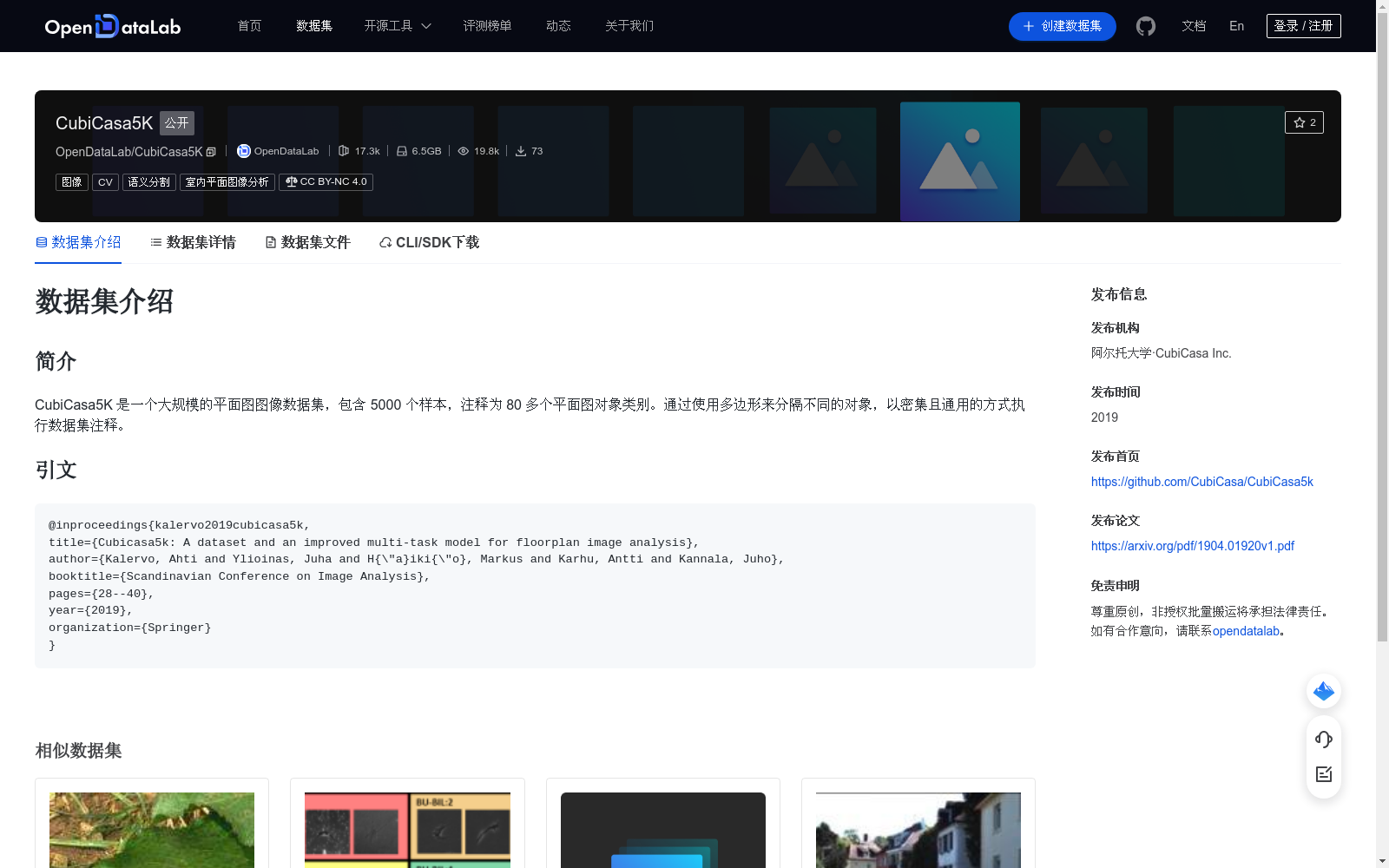Click the CC BY-NC 4.0 license tag
The image size is (1389, 868).
coord(326,182)
